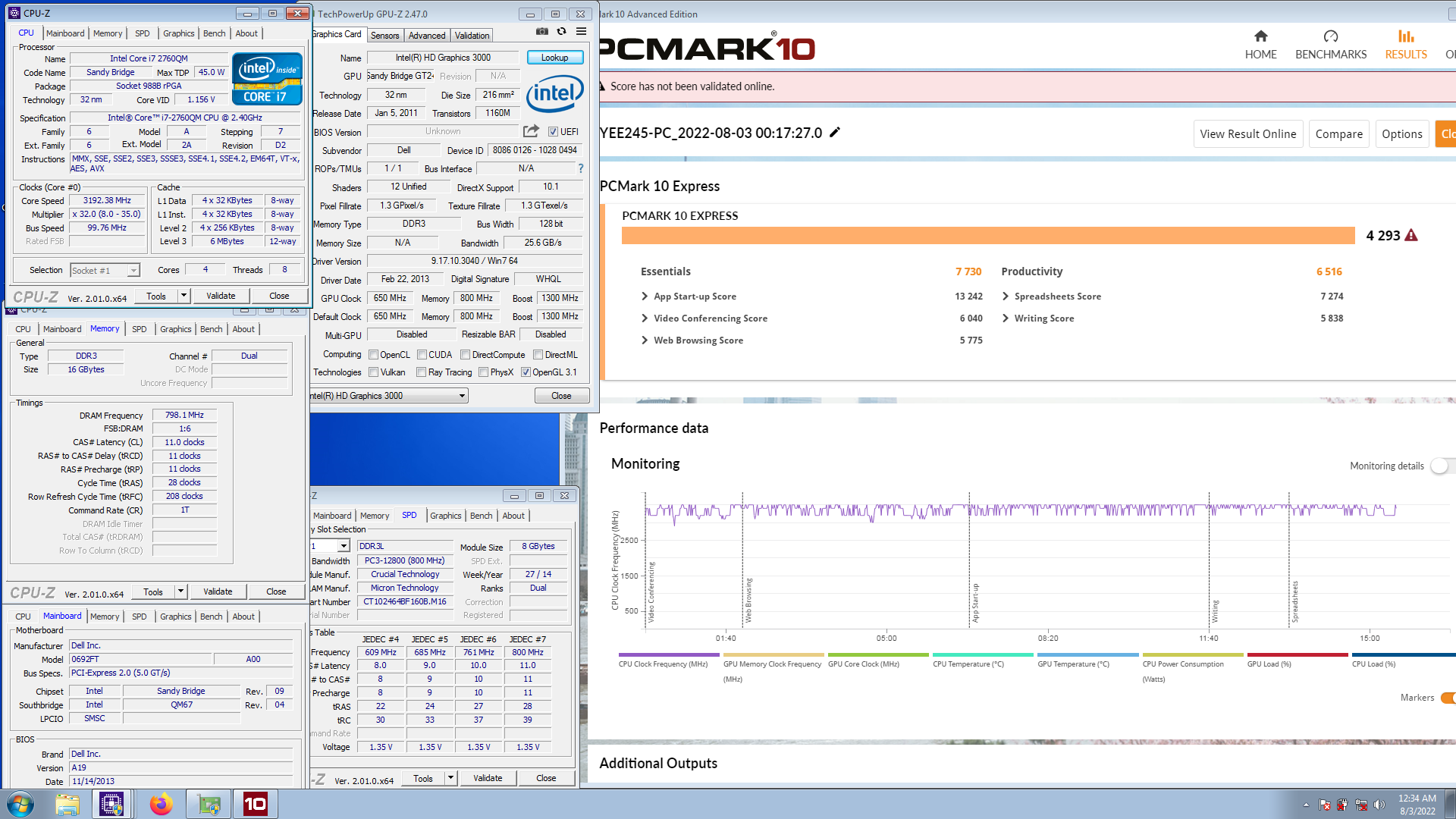1456x819 pixels.
Task: Click the clock showing 12:34 AM
Action: pyautogui.click(x=1417, y=799)
